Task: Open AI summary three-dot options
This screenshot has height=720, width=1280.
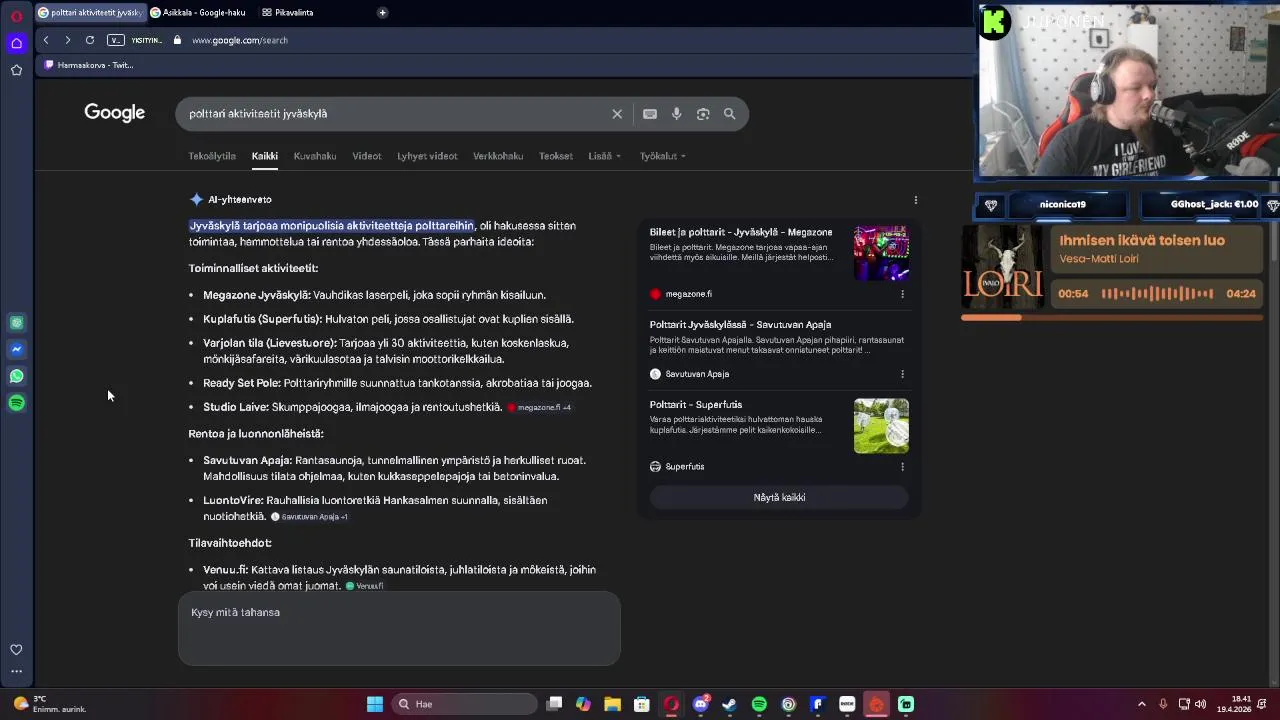Action: pyautogui.click(x=915, y=200)
